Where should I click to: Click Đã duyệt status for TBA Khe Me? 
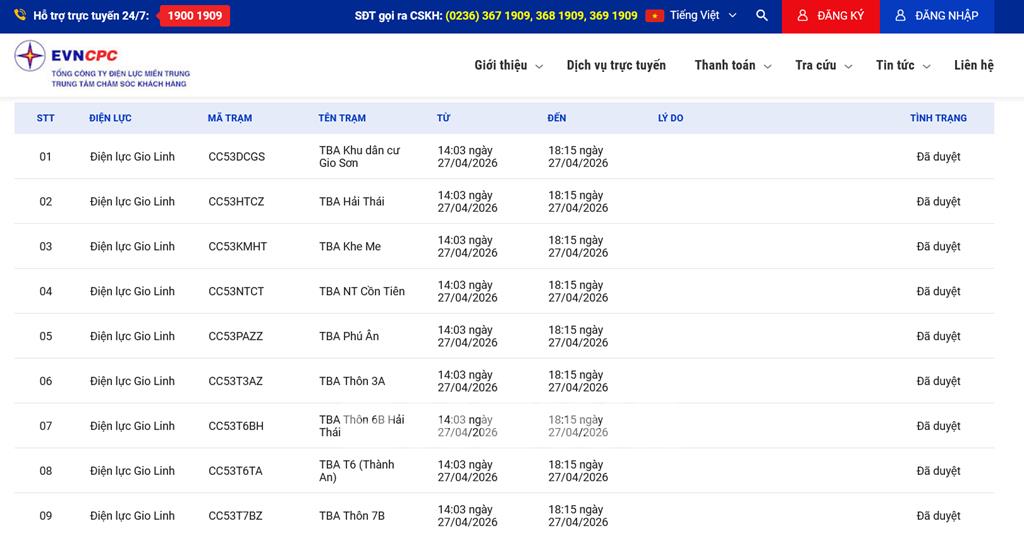938,247
